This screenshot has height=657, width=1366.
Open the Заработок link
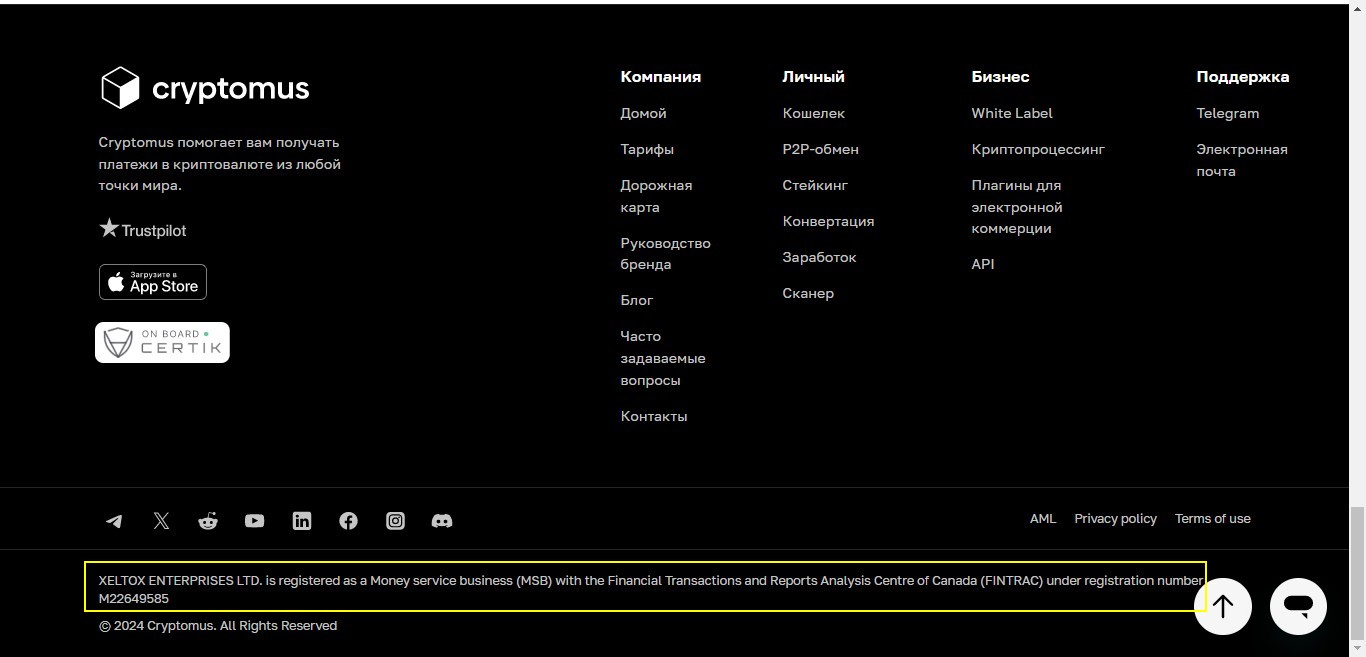coord(819,257)
